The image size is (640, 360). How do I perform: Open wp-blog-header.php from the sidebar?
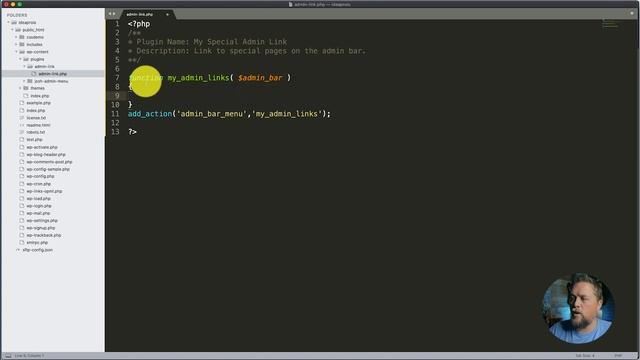coord(46,154)
